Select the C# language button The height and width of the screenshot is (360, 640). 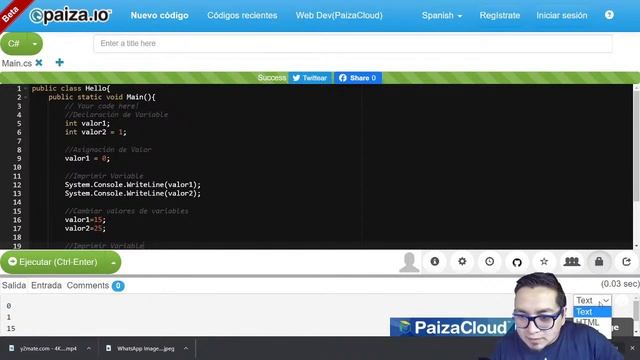[14, 44]
